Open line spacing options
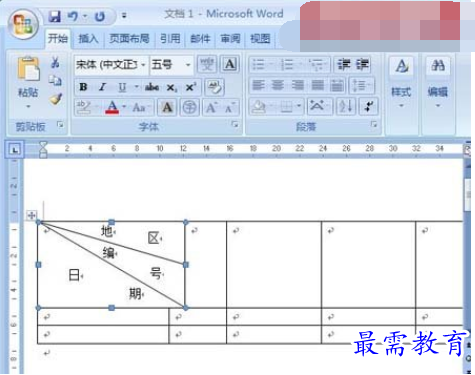The width and height of the screenshot is (475, 375). [362, 86]
